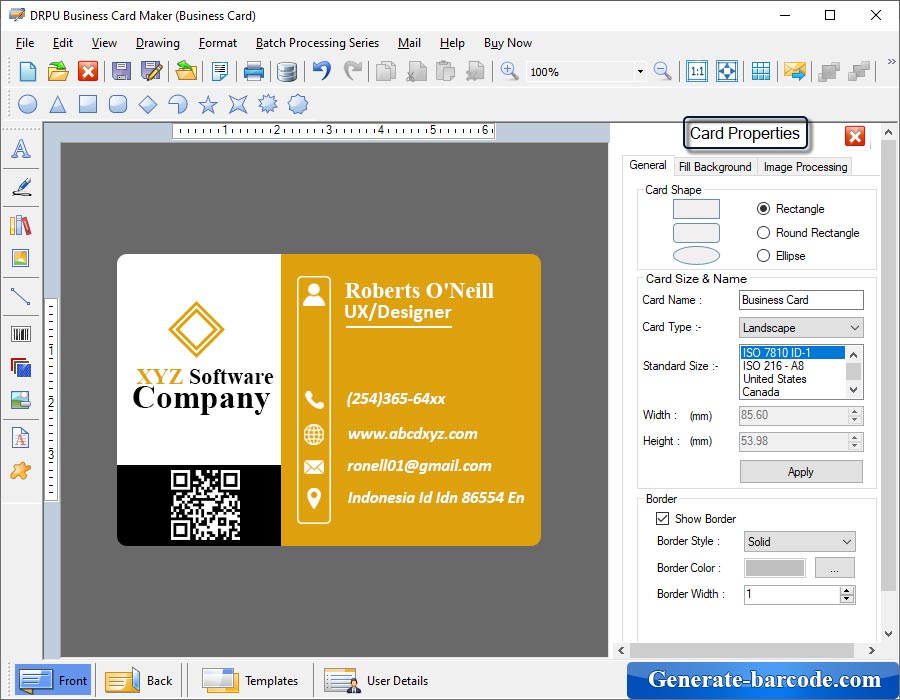Open file with the folder icon
The height and width of the screenshot is (700, 900).
pos(58,72)
